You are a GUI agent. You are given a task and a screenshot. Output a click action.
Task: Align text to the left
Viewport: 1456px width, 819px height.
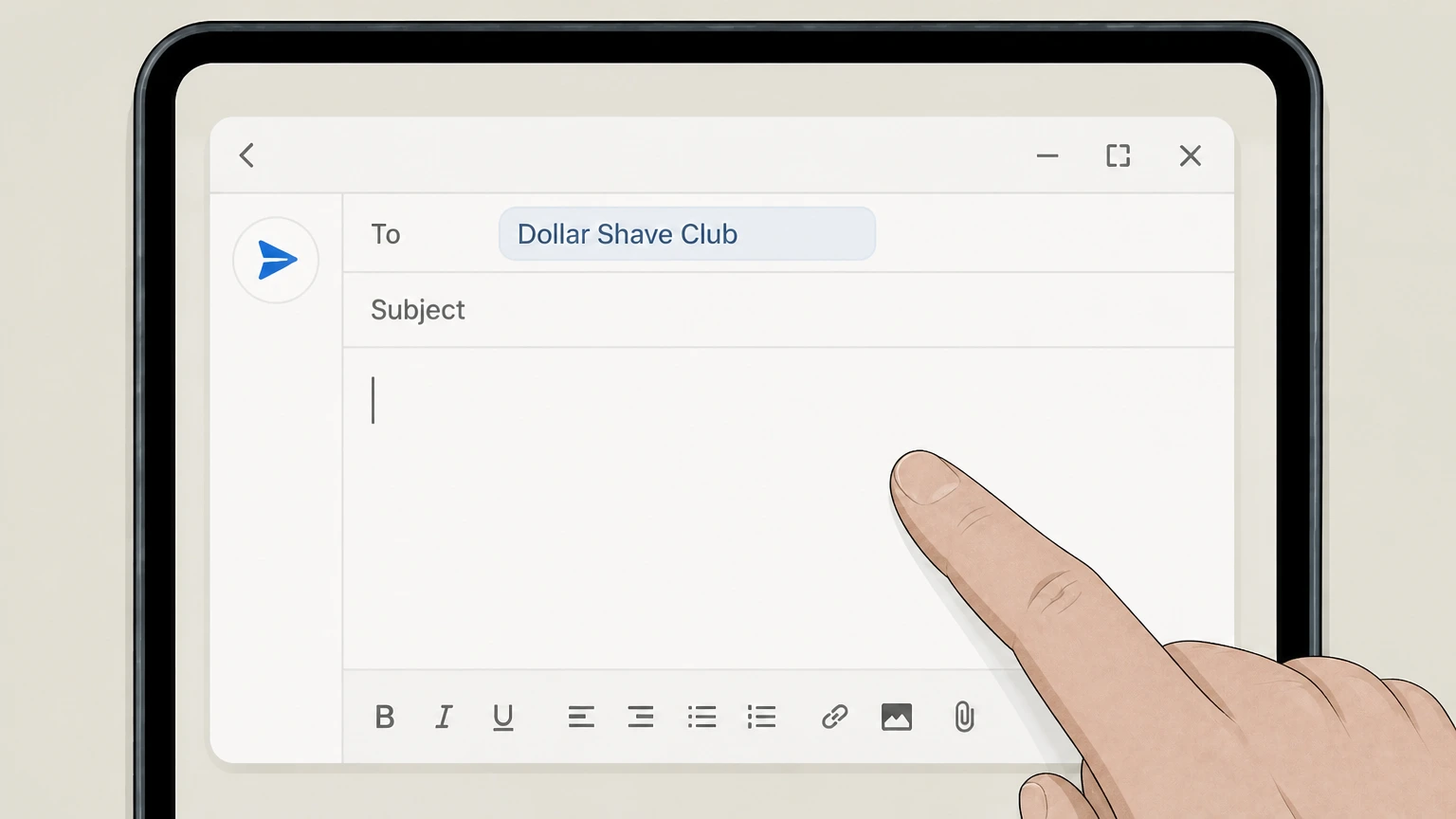click(x=581, y=717)
